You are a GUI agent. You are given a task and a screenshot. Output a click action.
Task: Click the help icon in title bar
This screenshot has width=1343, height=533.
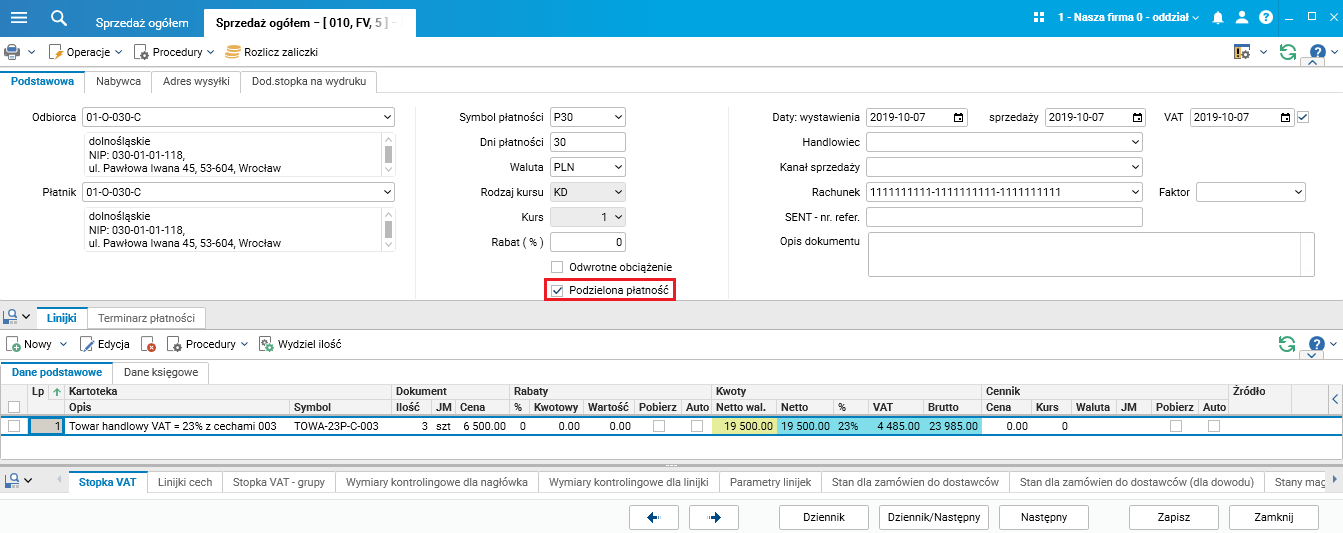click(x=1265, y=18)
